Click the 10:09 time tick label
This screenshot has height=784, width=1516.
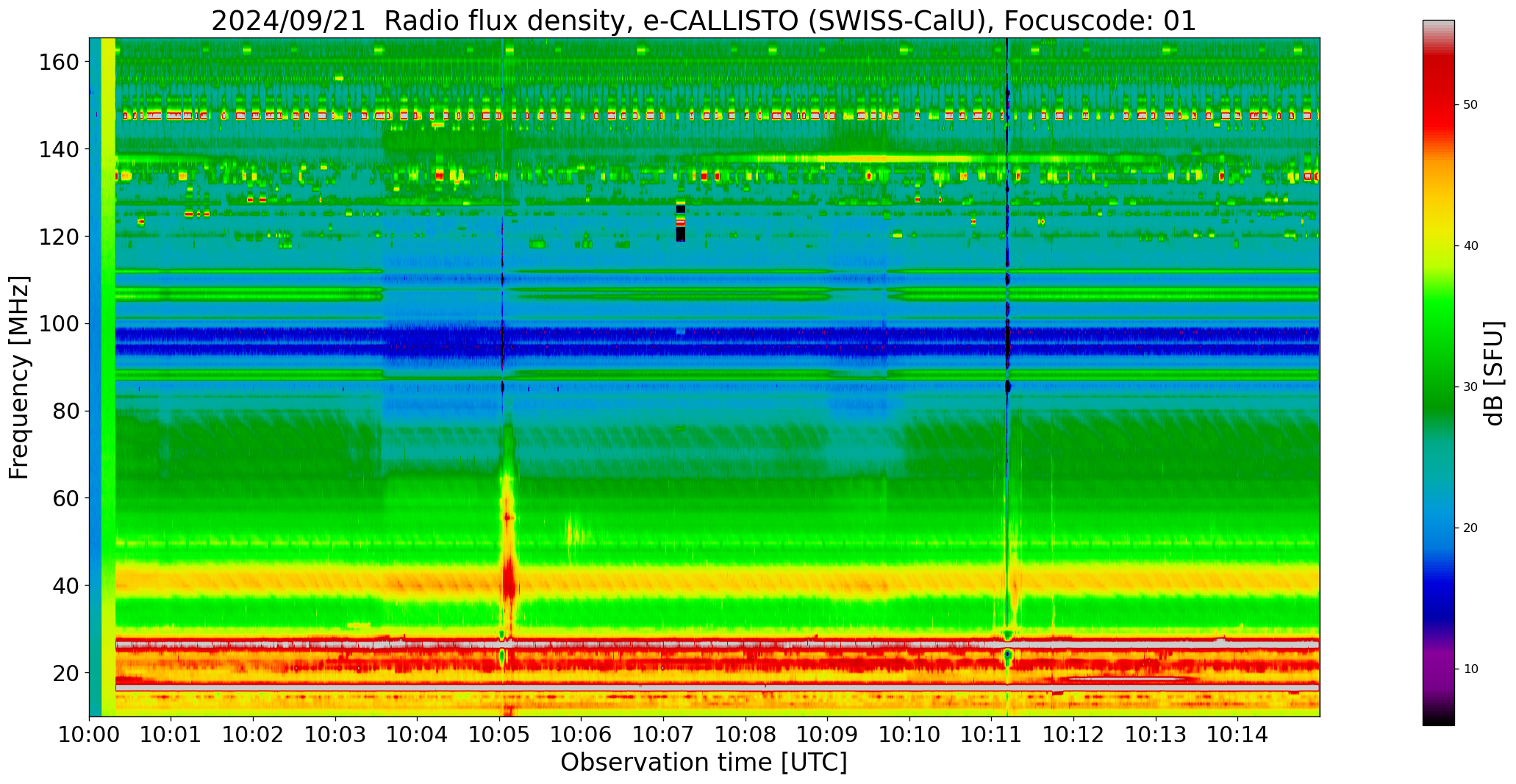[828, 733]
